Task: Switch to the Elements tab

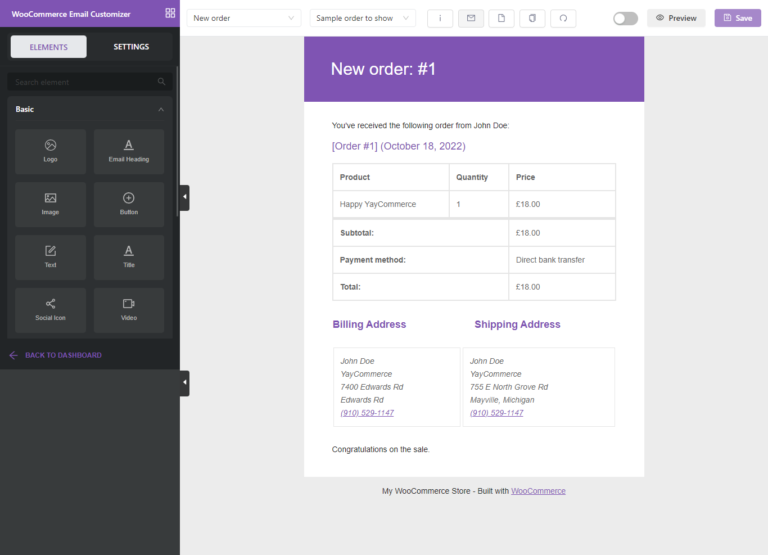Action: [49, 47]
